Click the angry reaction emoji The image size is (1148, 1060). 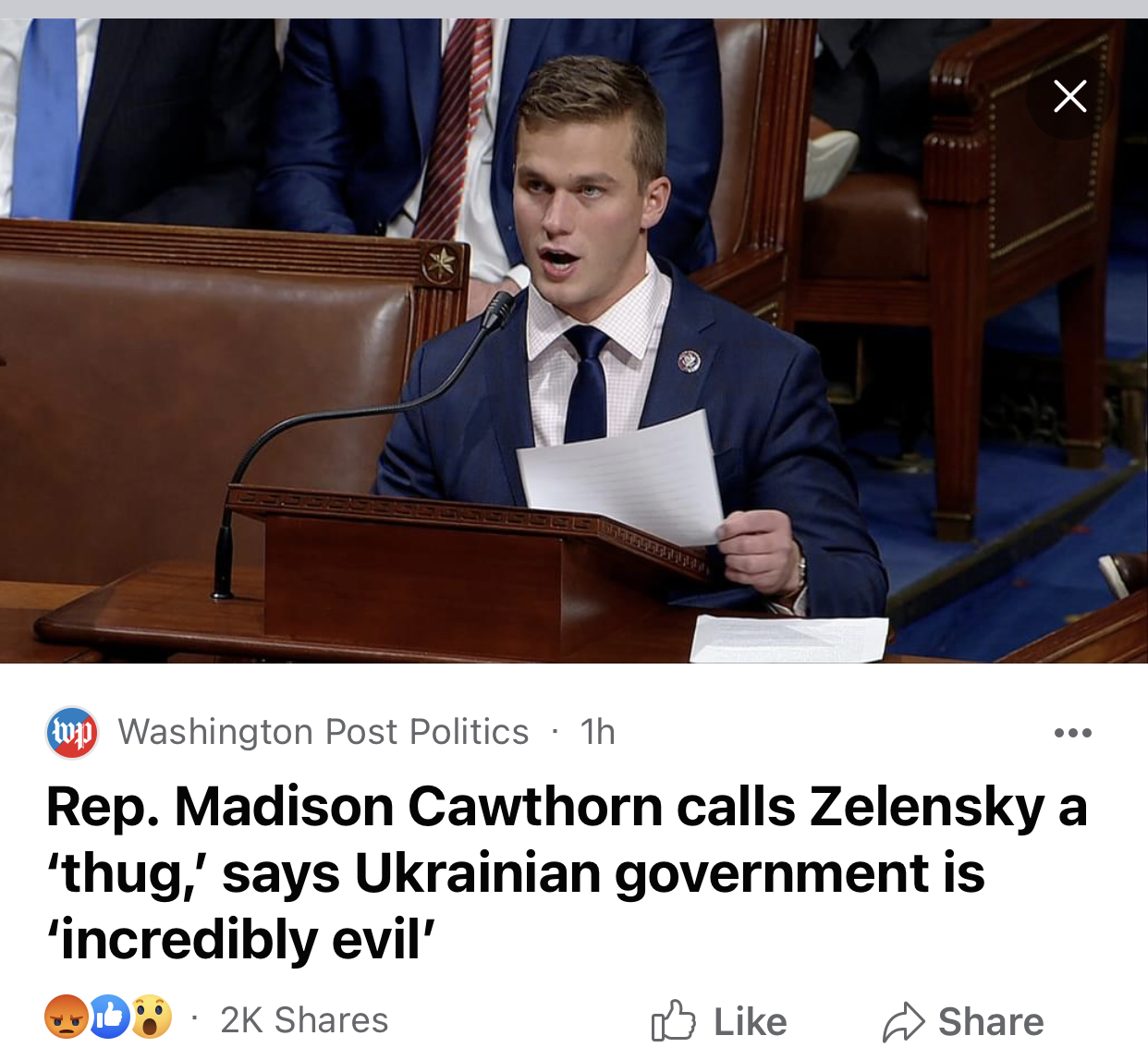pyautogui.click(x=67, y=1017)
